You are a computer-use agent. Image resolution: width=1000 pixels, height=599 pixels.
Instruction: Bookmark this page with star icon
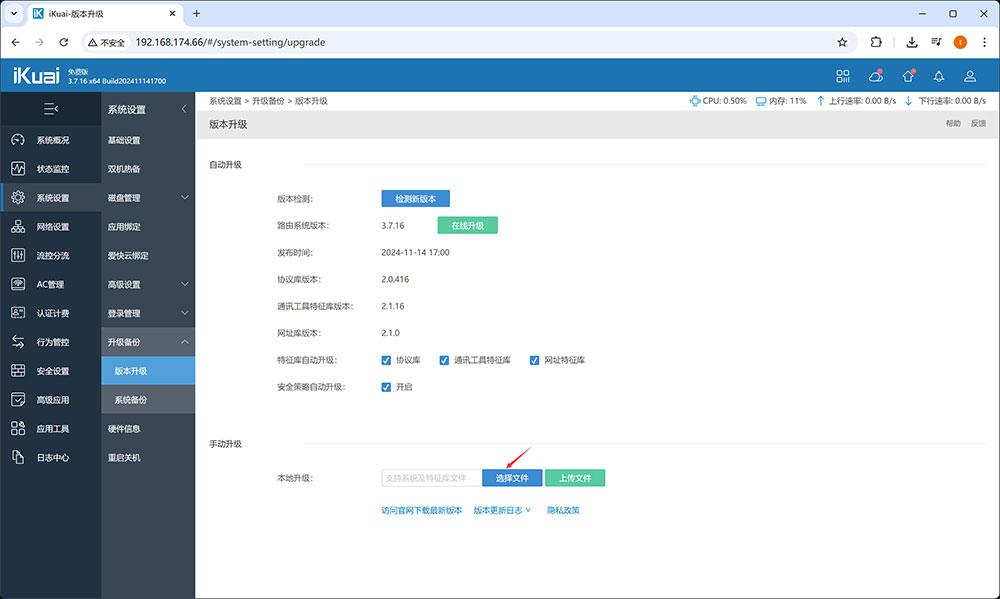click(x=842, y=42)
